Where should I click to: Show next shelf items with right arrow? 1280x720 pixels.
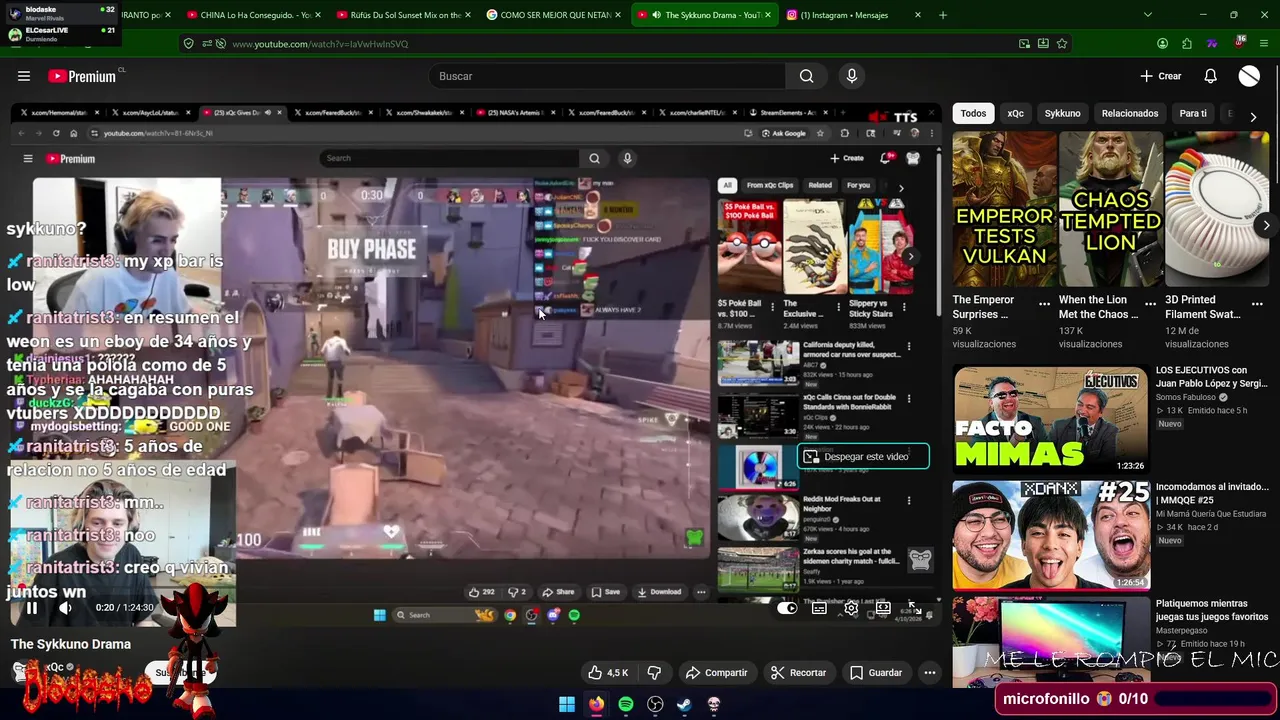click(1266, 225)
